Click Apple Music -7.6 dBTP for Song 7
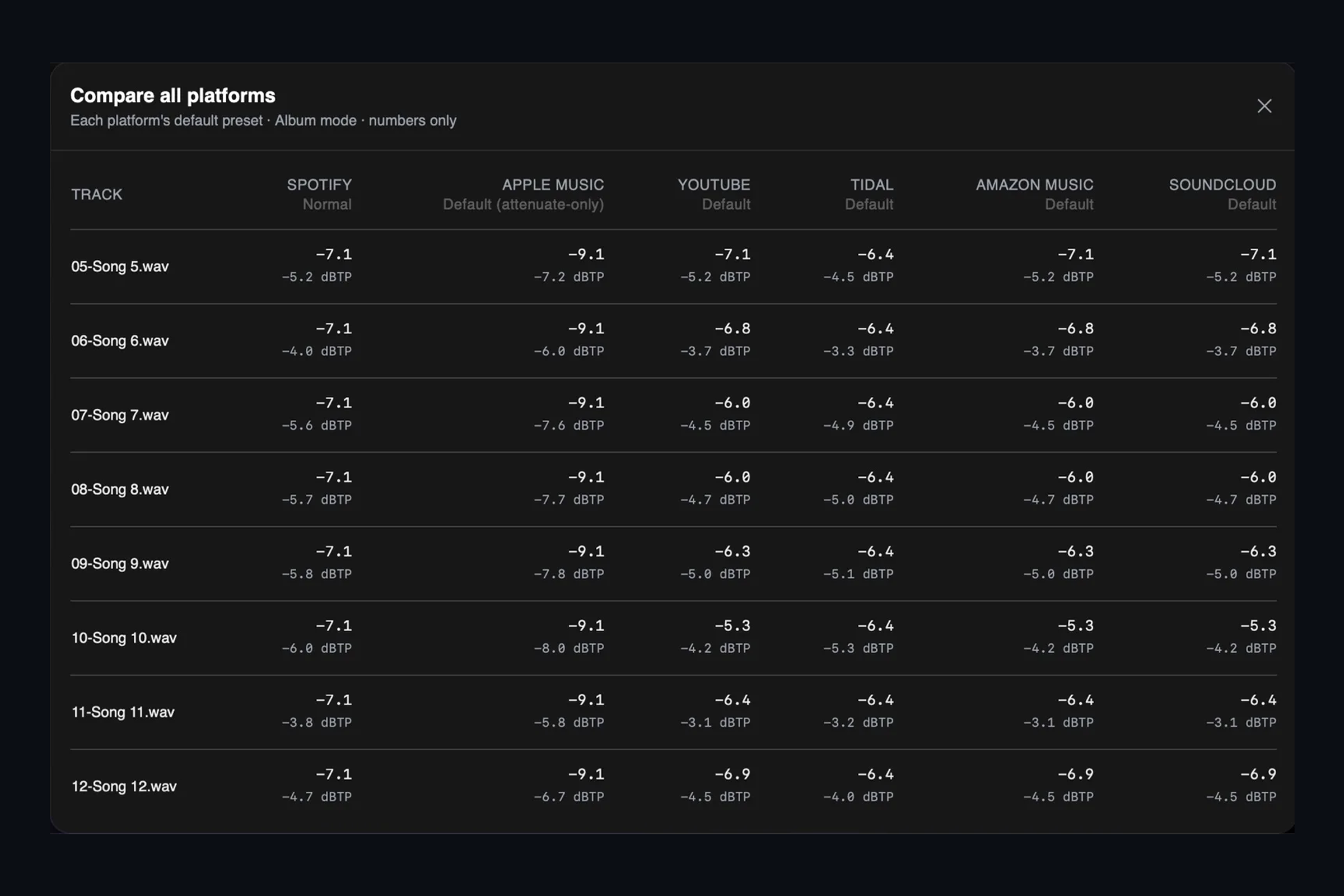 569,425
